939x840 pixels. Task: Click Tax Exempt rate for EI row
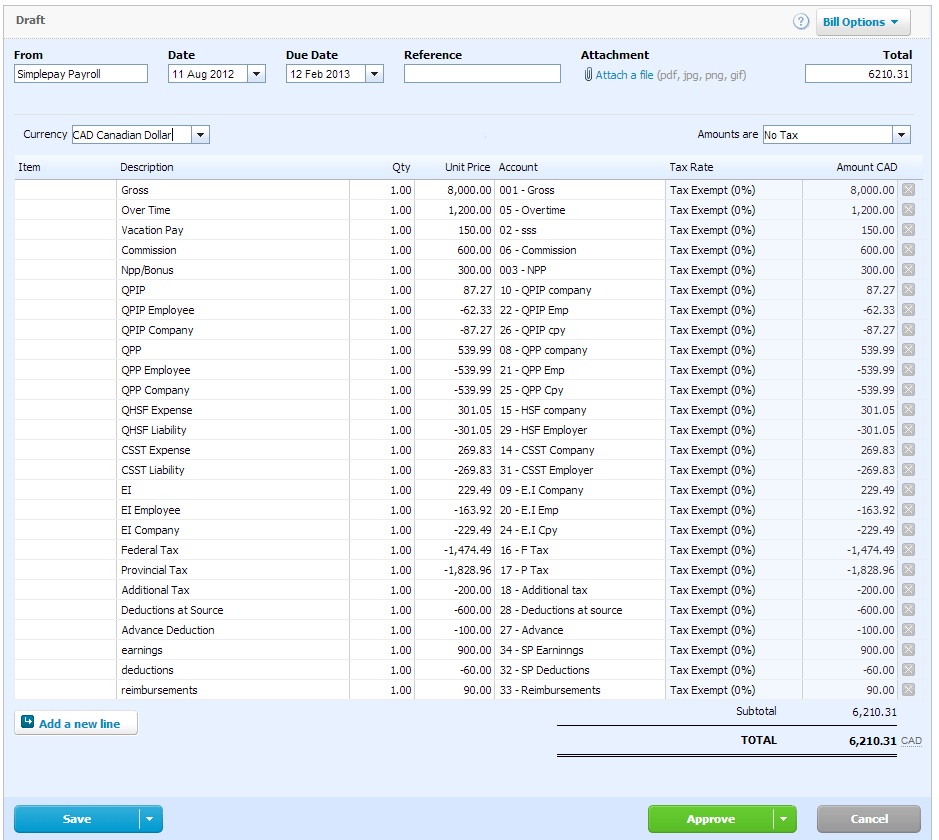click(734, 490)
